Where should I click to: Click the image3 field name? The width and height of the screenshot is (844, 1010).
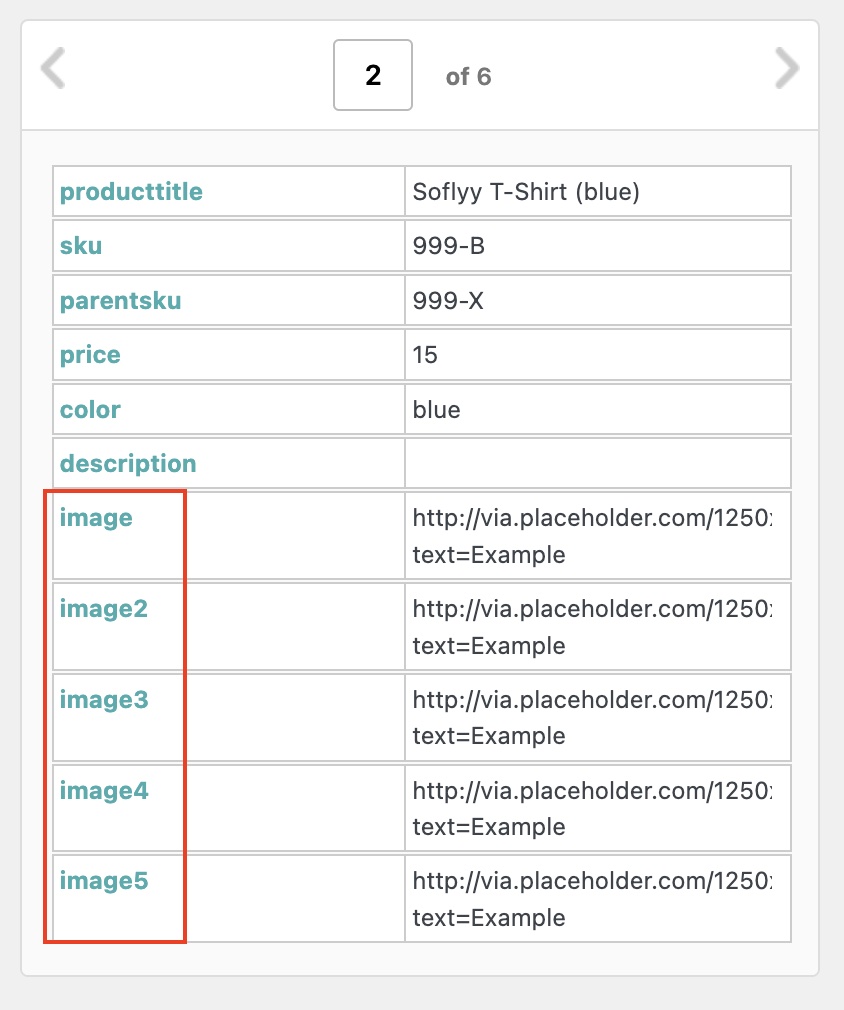click(x=104, y=700)
